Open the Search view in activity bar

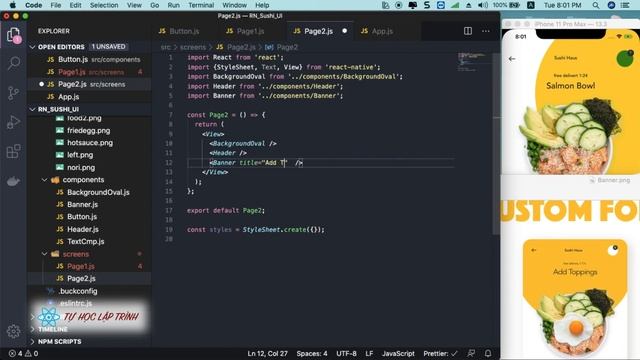(x=13, y=63)
